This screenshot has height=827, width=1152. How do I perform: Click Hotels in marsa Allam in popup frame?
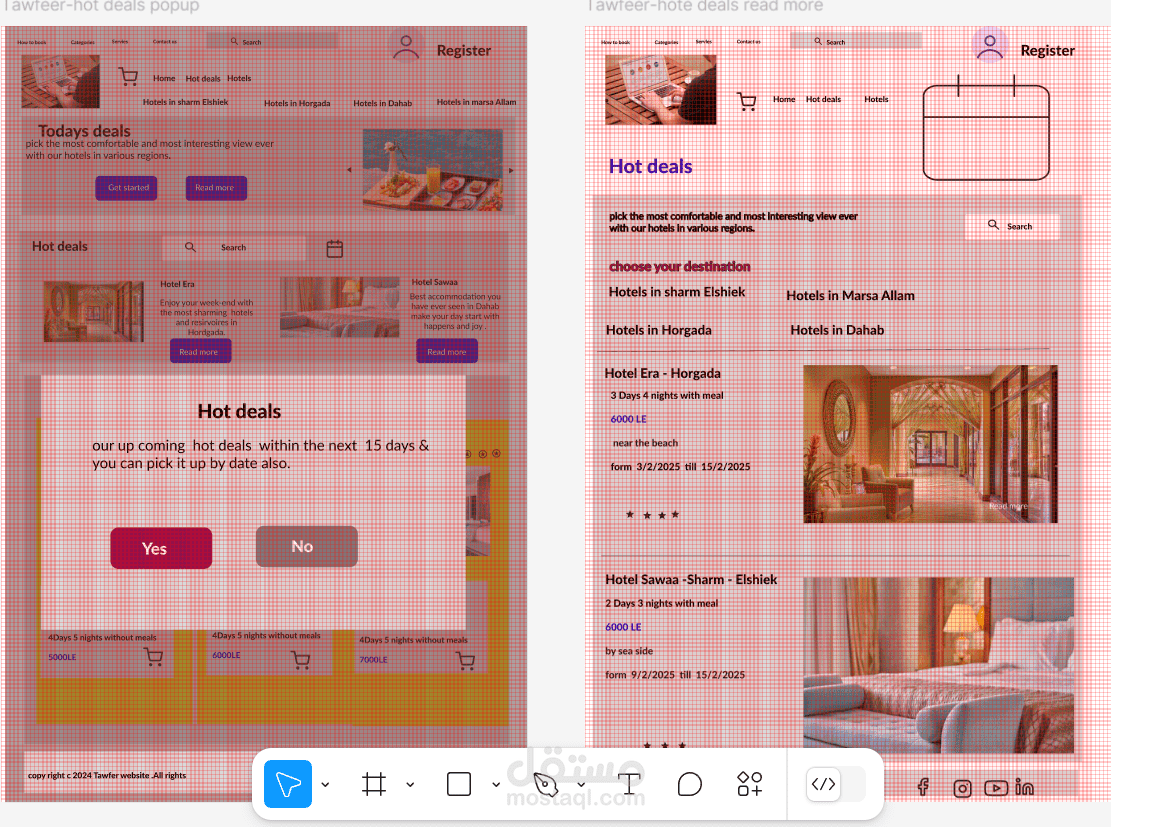pyautogui.click(x=476, y=102)
